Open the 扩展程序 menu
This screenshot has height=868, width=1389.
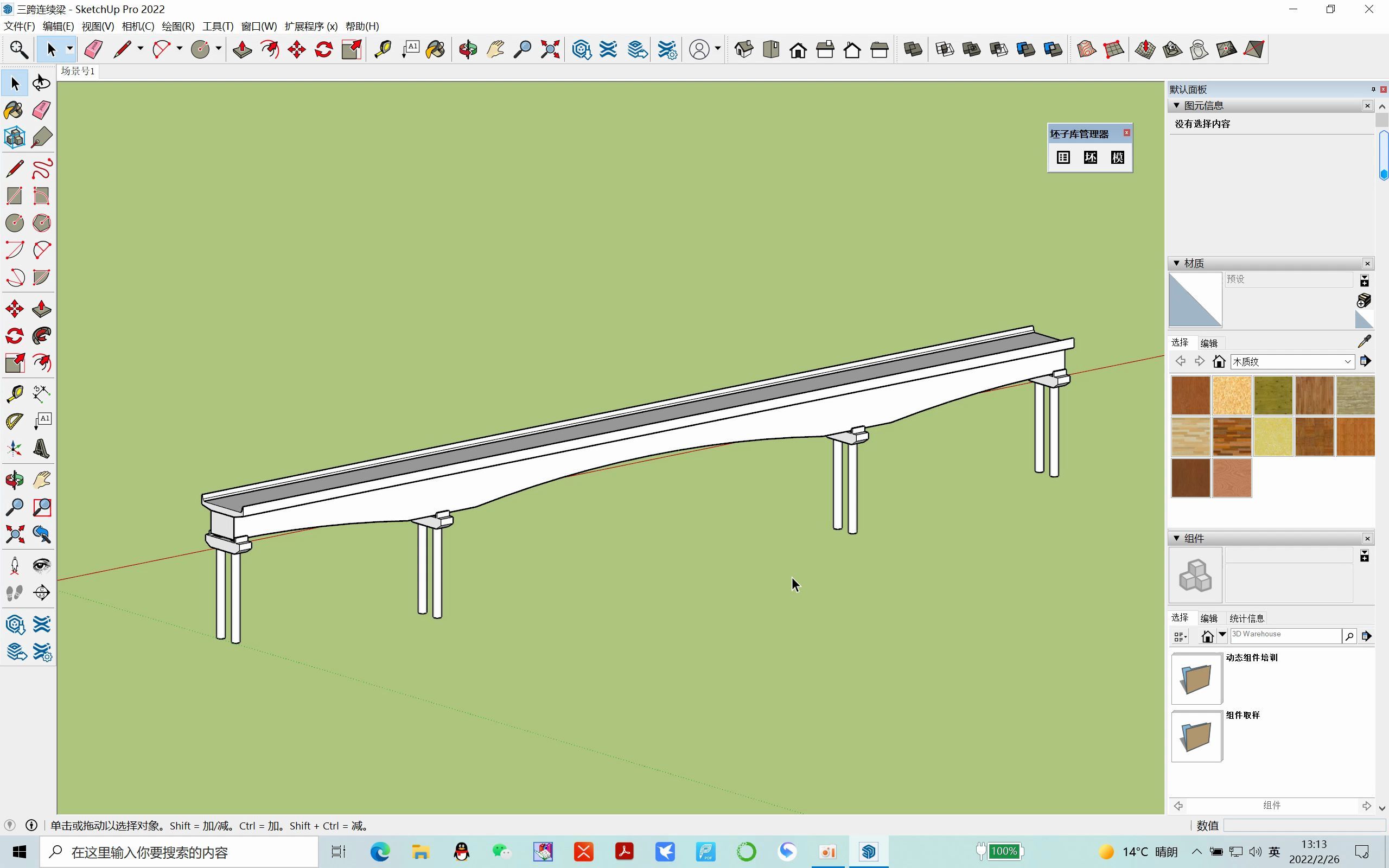pos(310,27)
